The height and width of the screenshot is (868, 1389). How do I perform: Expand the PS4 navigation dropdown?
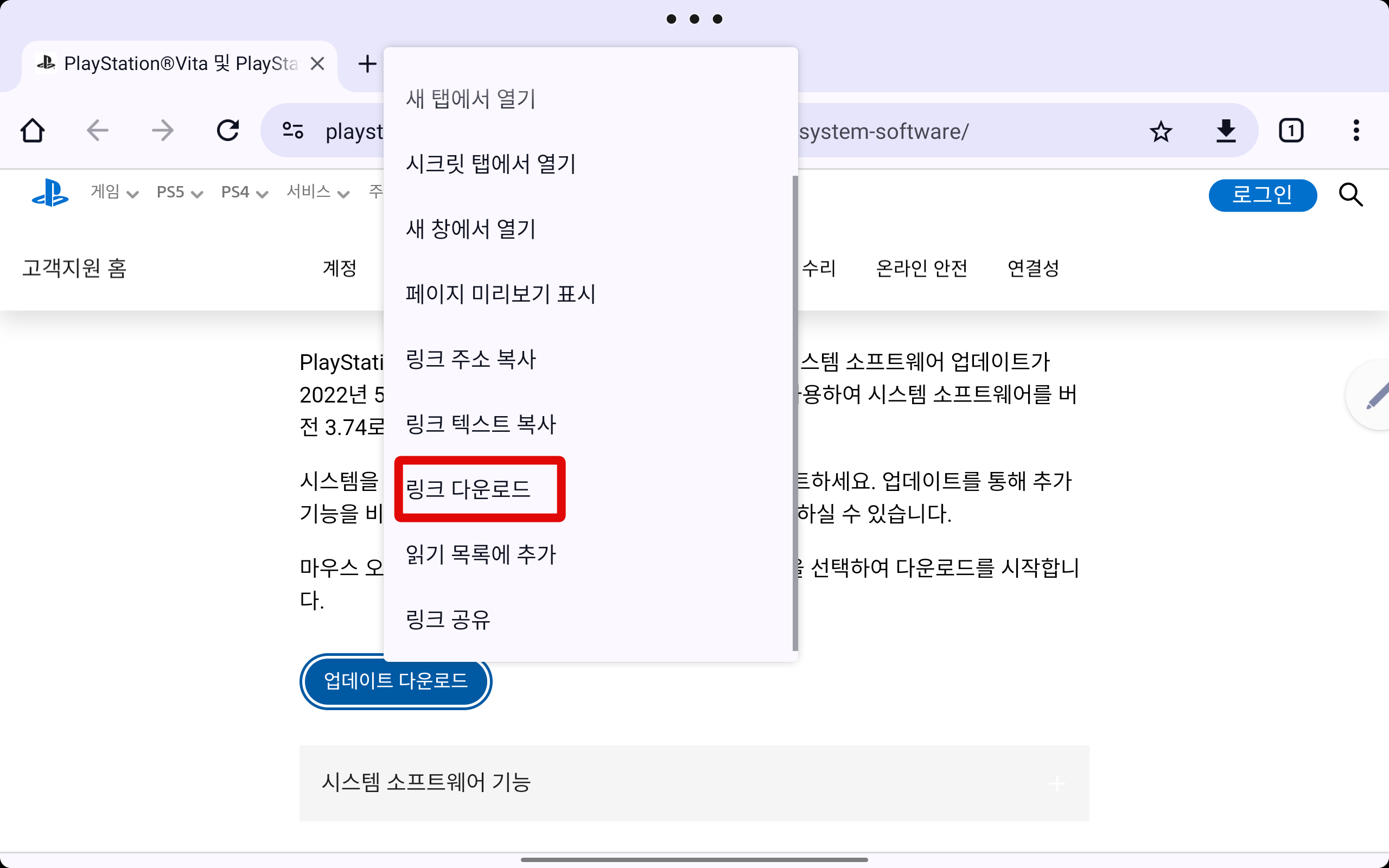[x=245, y=192]
